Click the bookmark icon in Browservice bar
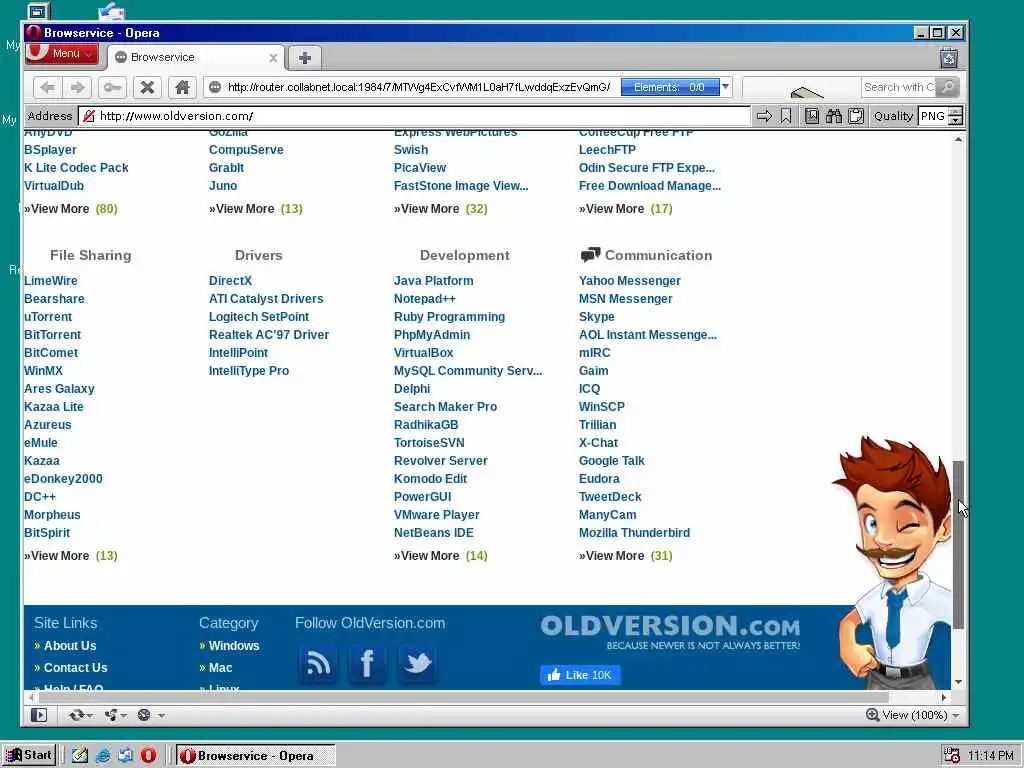The image size is (1024, 768). [786, 116]
